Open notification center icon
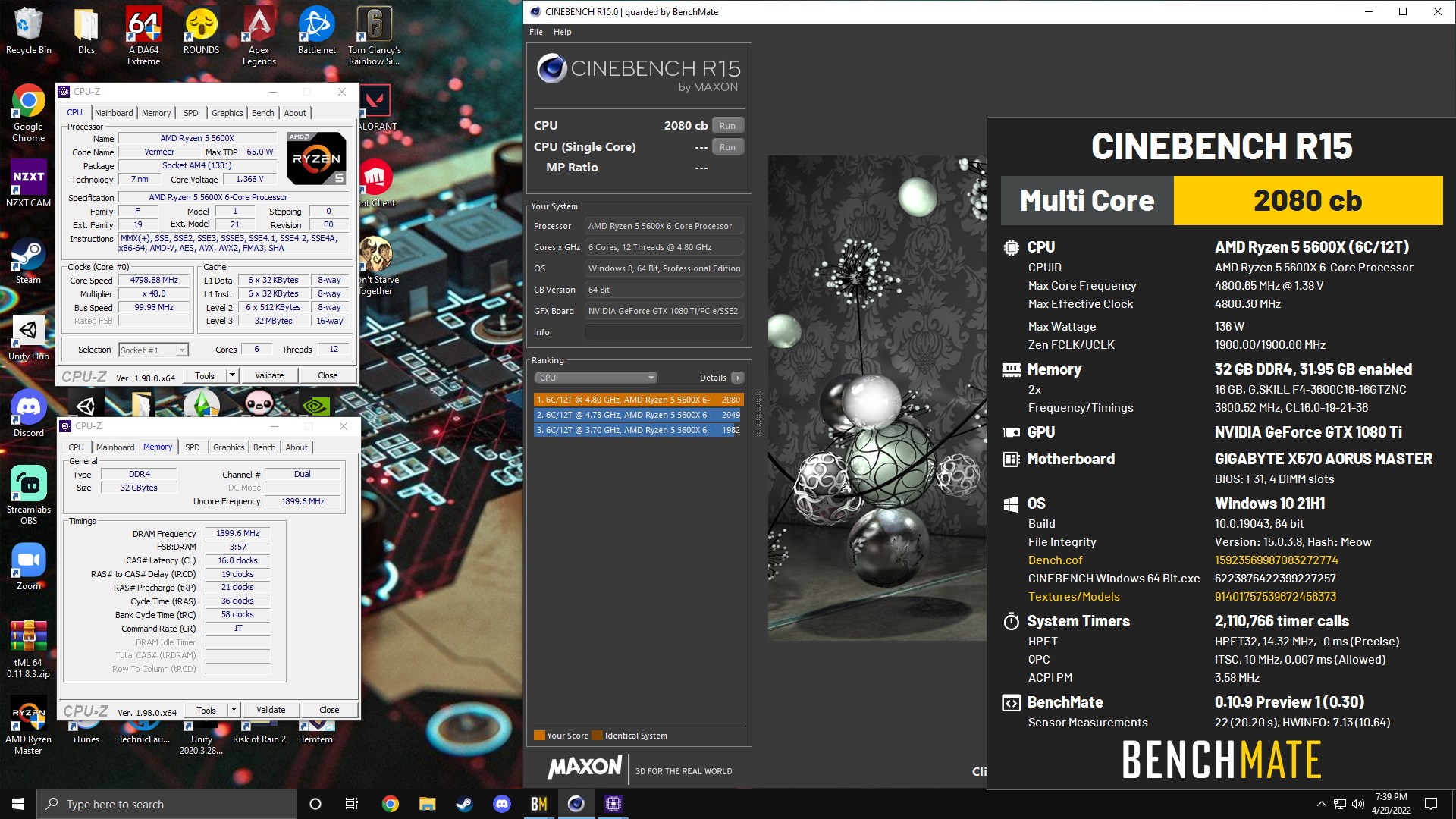This screenshot has height=819, width=1456. point(1431,804)
